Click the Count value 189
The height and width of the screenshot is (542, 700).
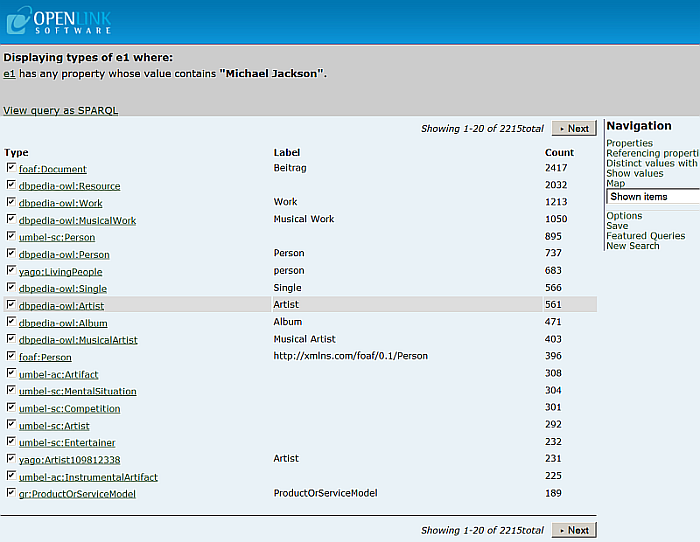553,493
